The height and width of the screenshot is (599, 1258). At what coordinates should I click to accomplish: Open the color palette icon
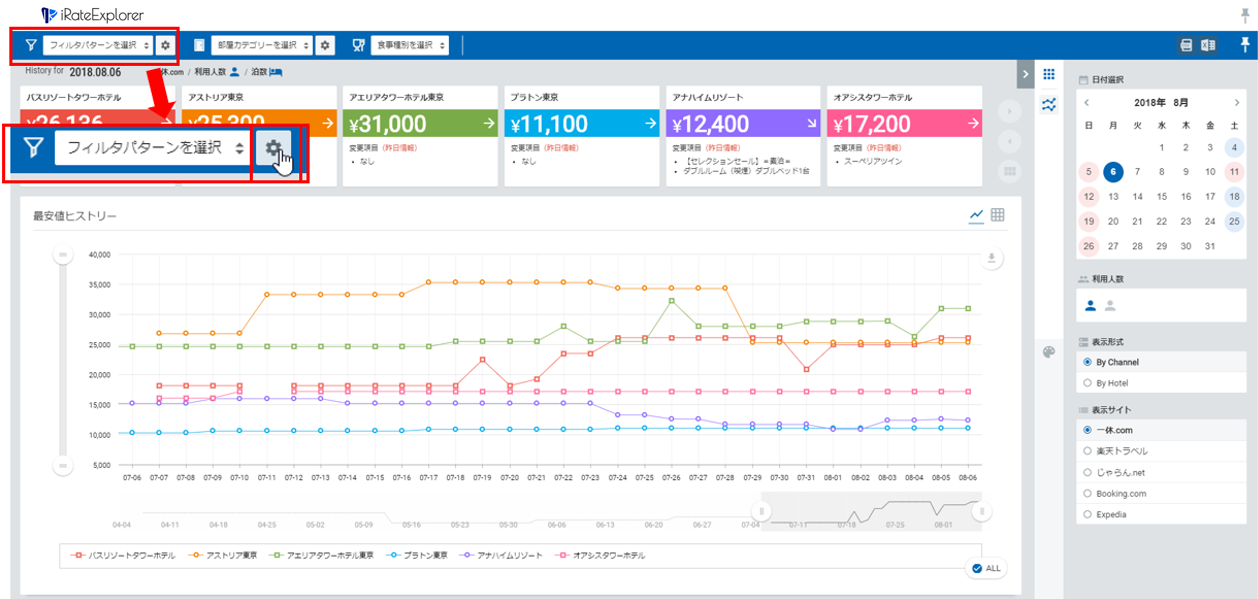pyautogui.click(x=1048, y=352)
